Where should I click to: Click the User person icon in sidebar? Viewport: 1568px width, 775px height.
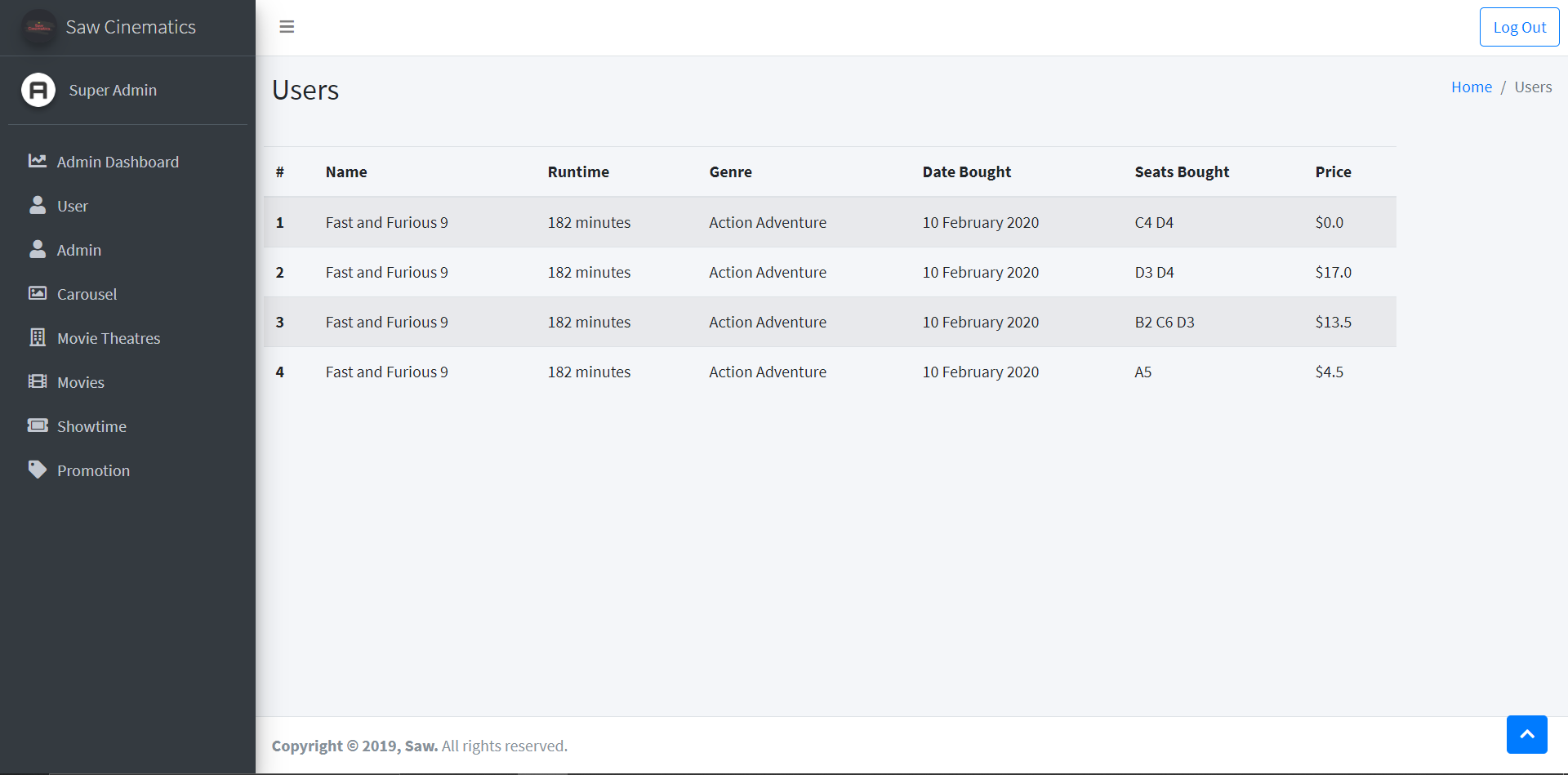pos(38,205)
